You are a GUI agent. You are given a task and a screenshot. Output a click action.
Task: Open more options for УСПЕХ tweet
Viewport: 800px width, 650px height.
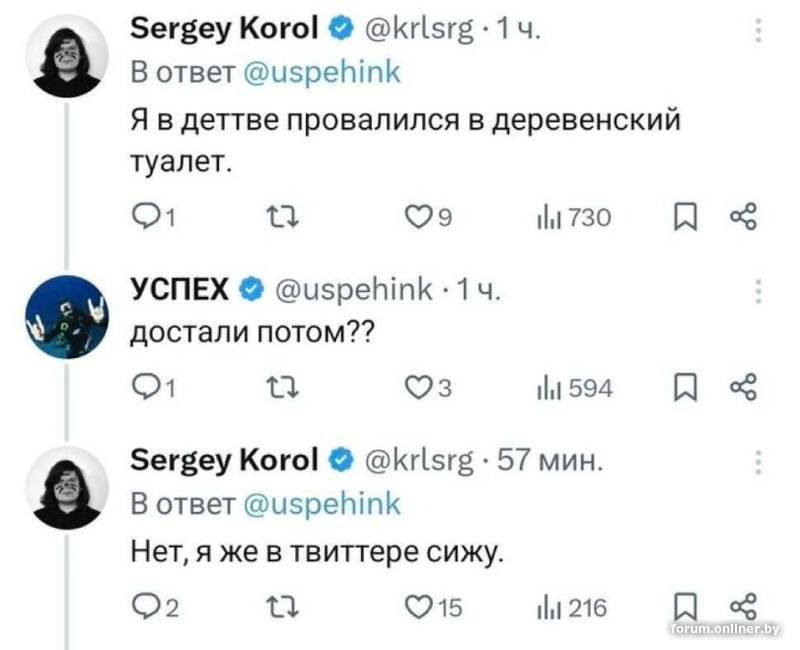click(x=757, y=290)
